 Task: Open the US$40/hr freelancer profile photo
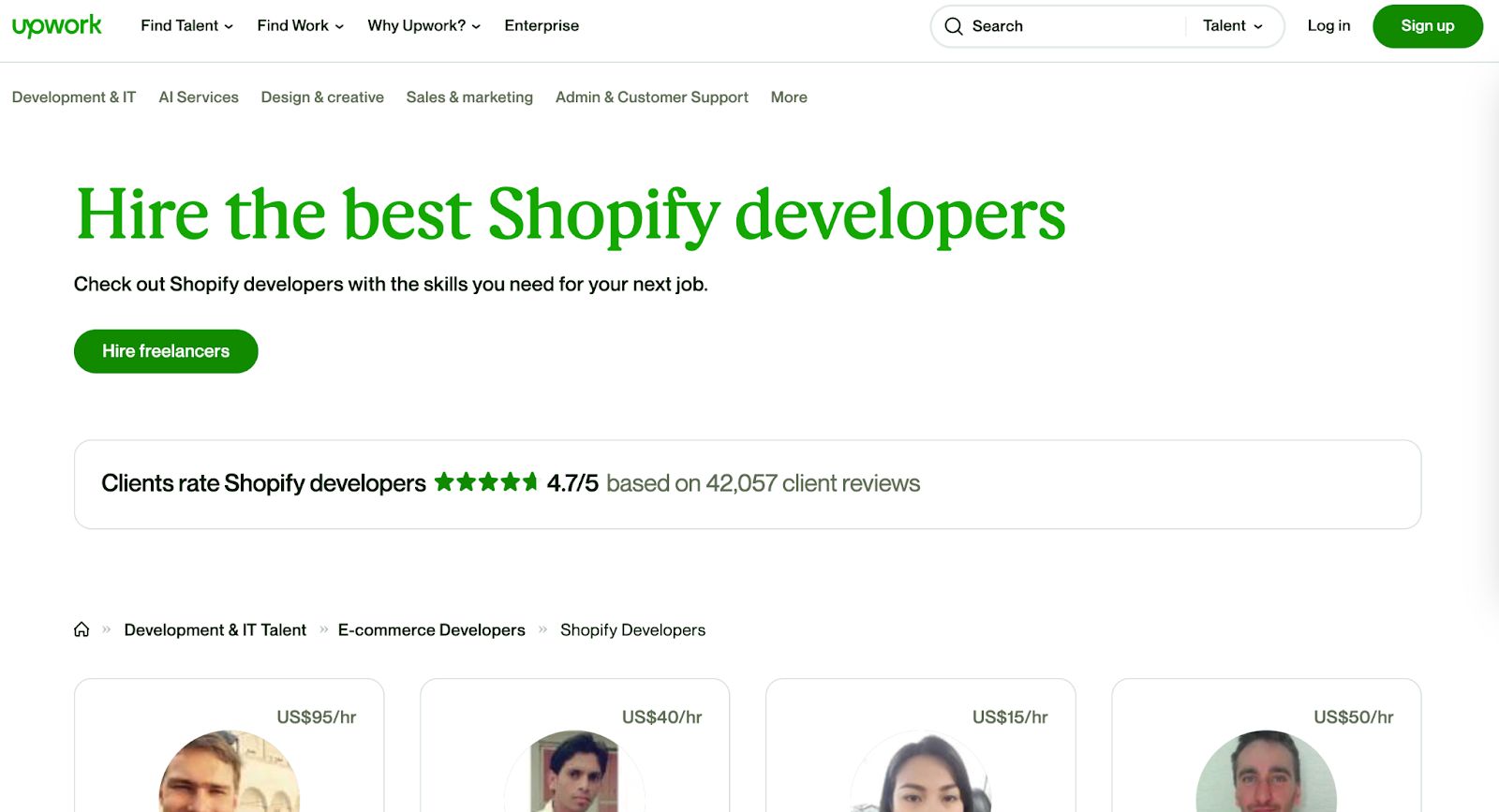pyautogui.click(x=574, y=773)
